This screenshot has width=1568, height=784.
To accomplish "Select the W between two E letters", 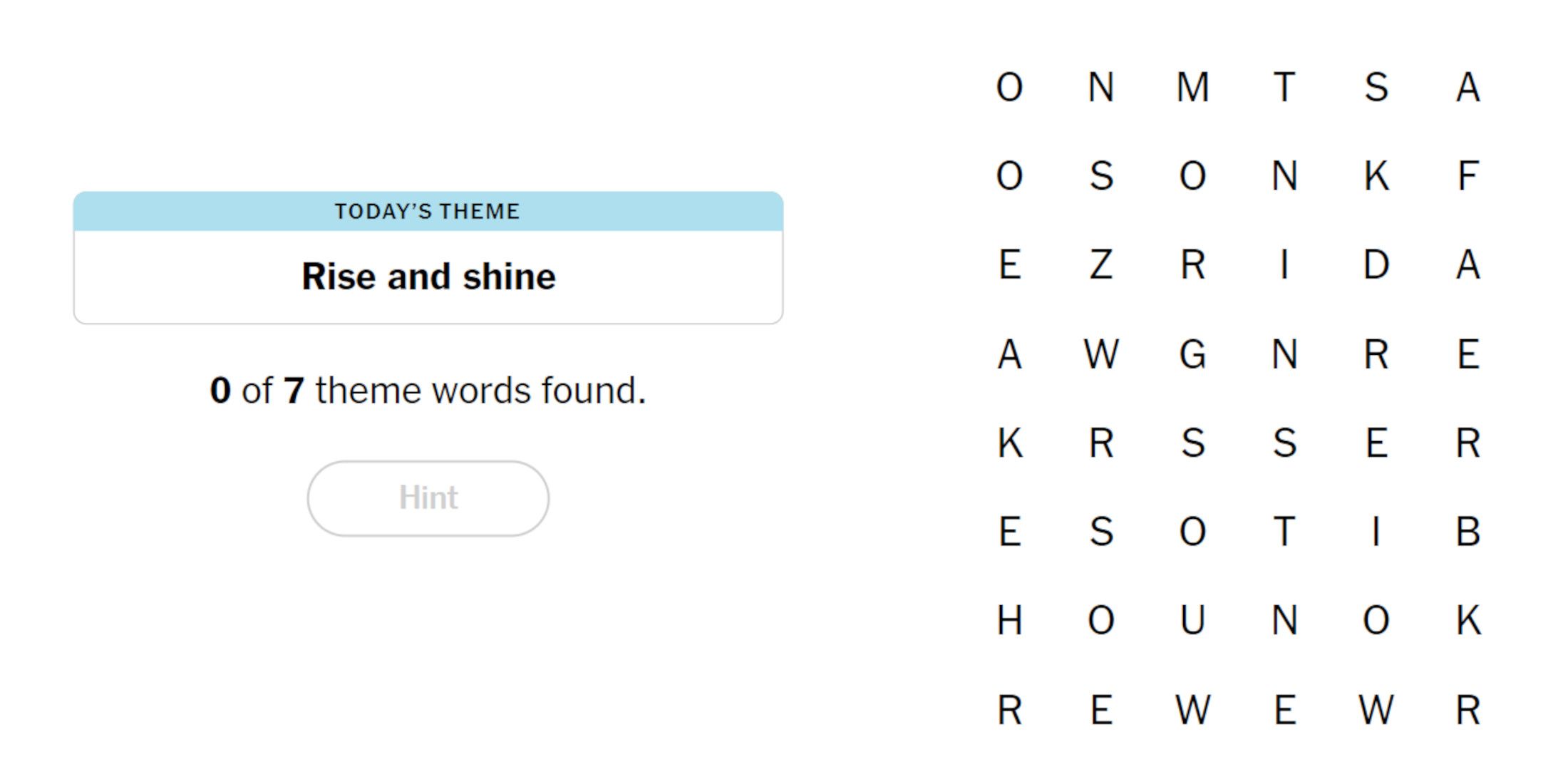I will (x=1192, y=710).
